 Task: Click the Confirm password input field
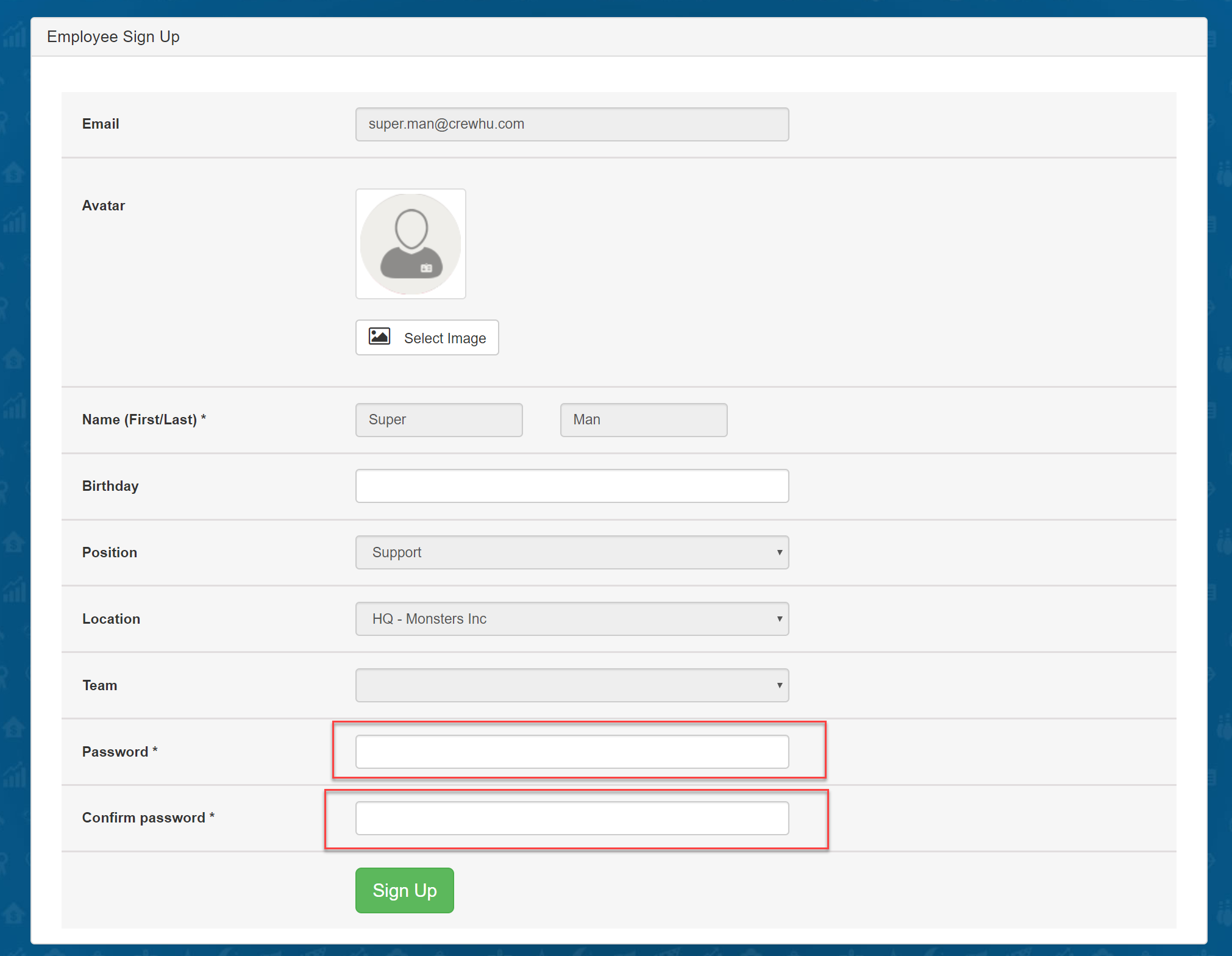click(x=572, y=818)
